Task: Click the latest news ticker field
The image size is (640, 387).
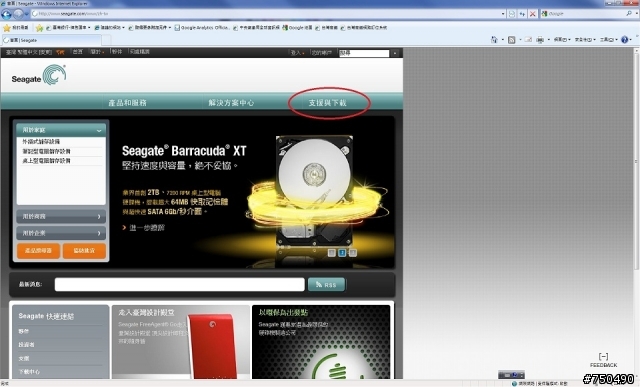Action: coord(180,285)
